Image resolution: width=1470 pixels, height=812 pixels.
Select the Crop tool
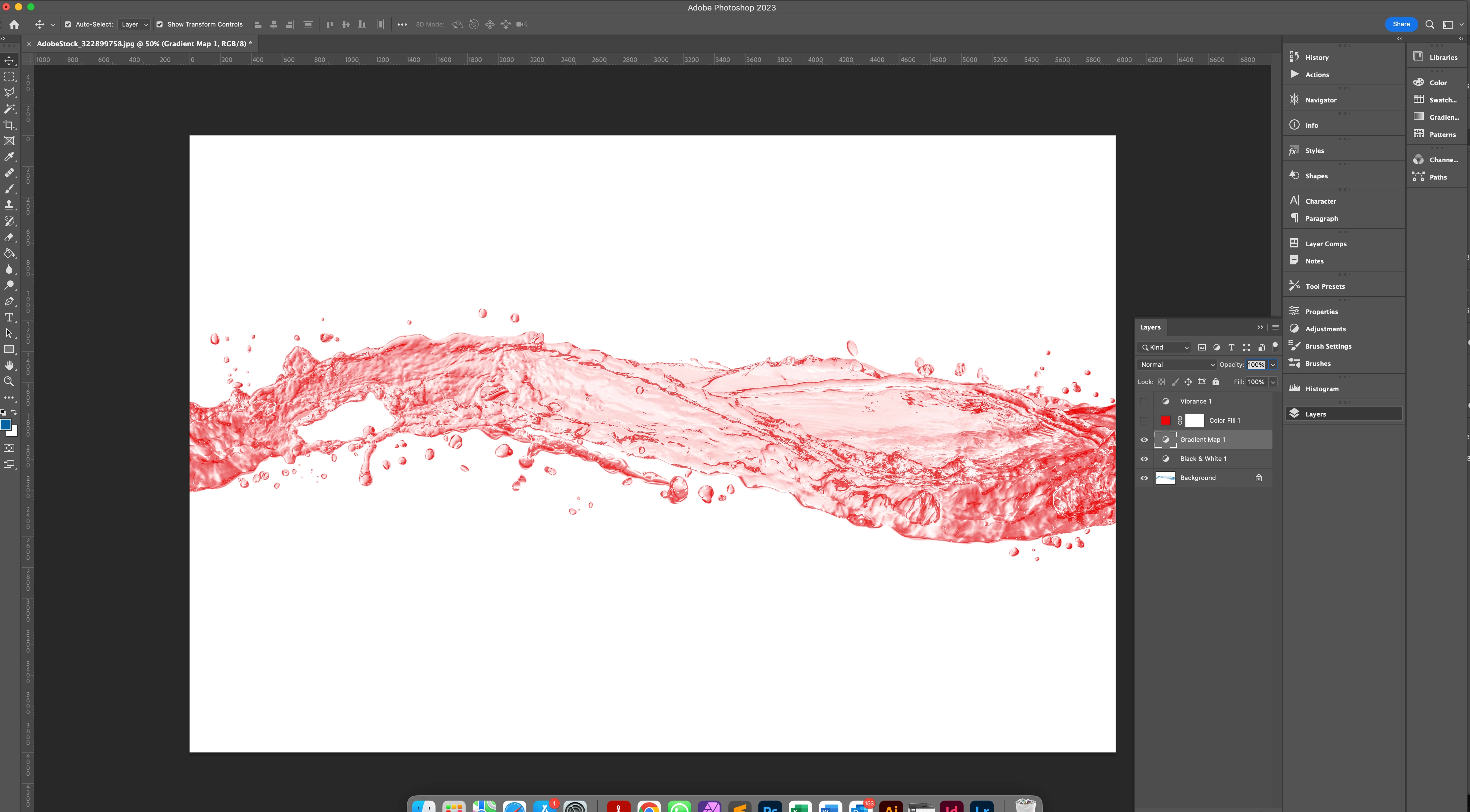(9, 124)
